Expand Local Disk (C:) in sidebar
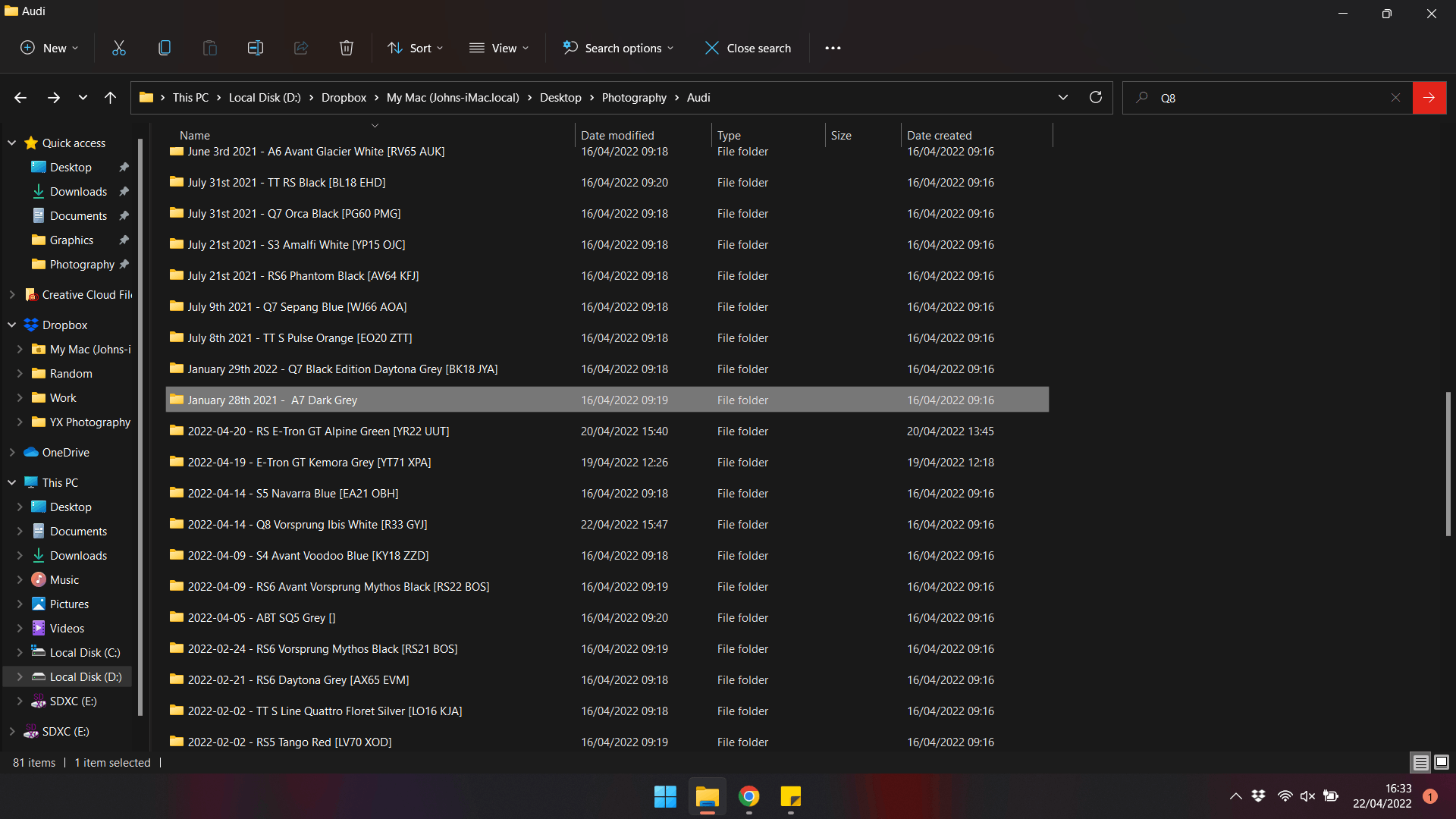This screenshot has width=1456, height=819. click(x=20, y=652)
